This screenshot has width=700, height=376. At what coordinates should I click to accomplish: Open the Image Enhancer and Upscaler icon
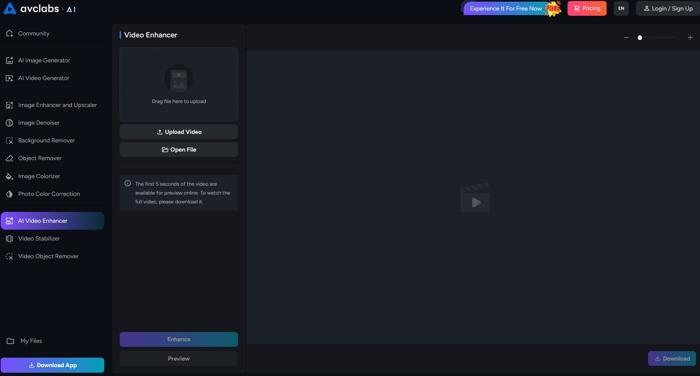[x=9, y=105]
